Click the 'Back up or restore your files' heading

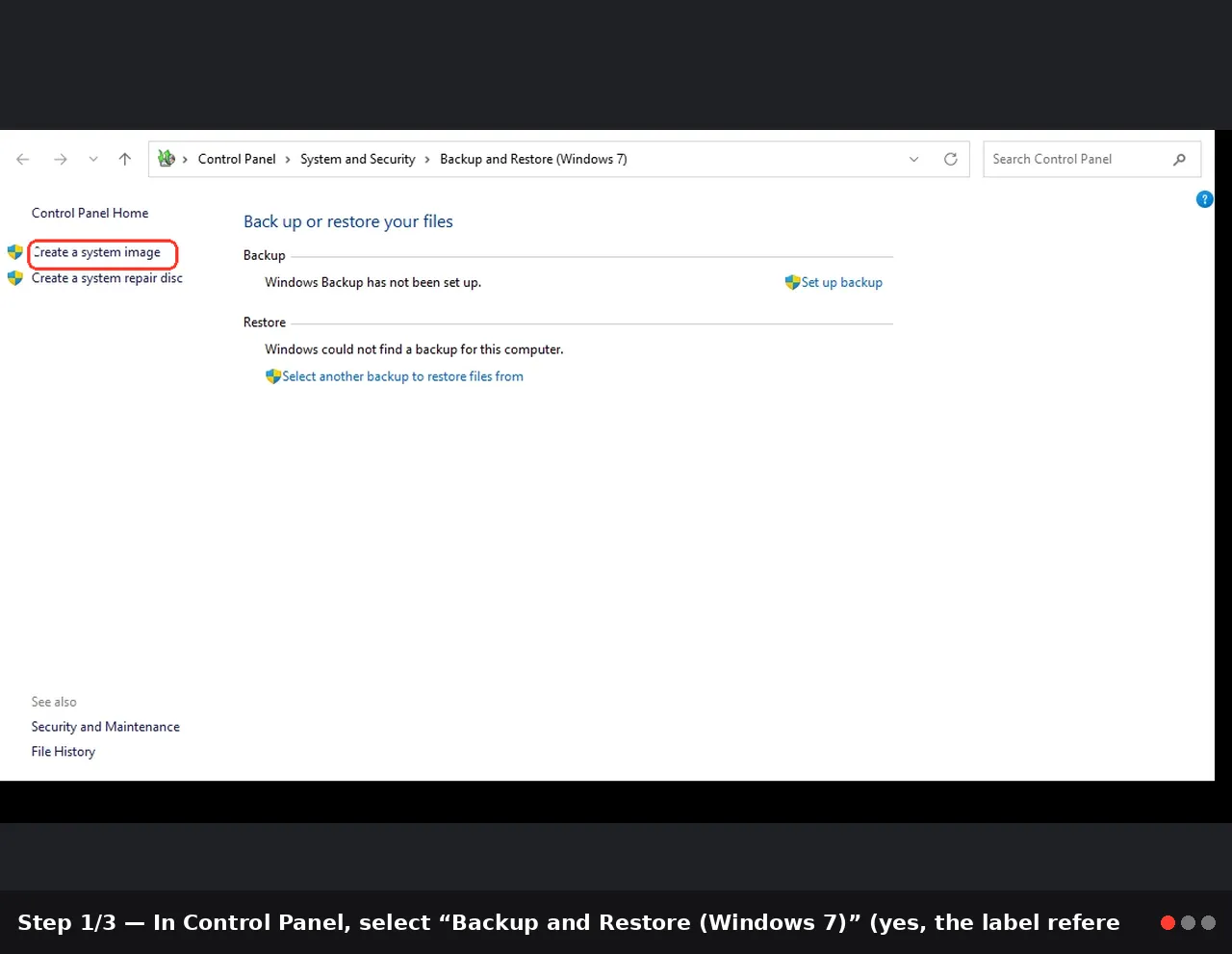[348, 221]
